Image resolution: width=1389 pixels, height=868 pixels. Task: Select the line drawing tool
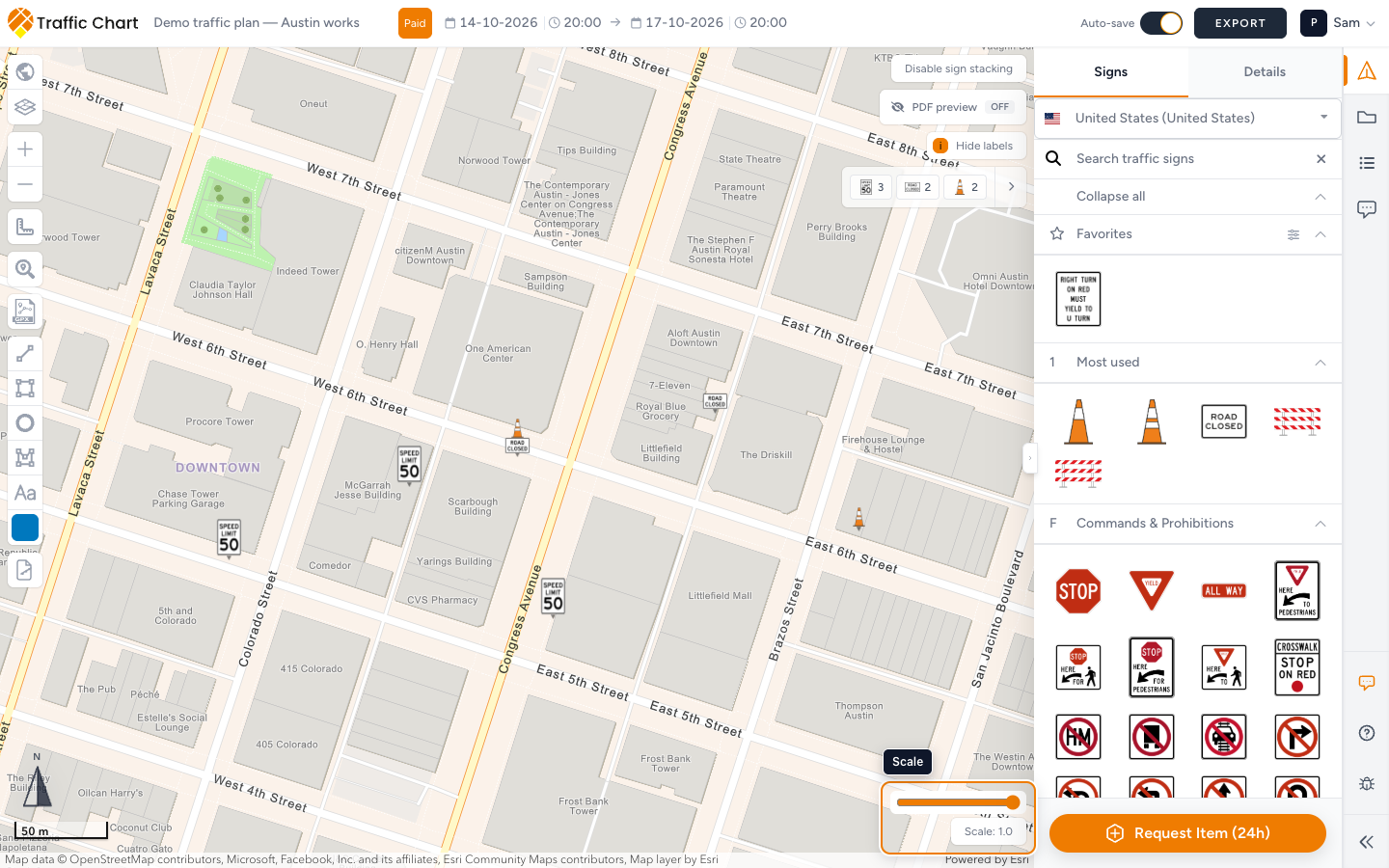25,354
